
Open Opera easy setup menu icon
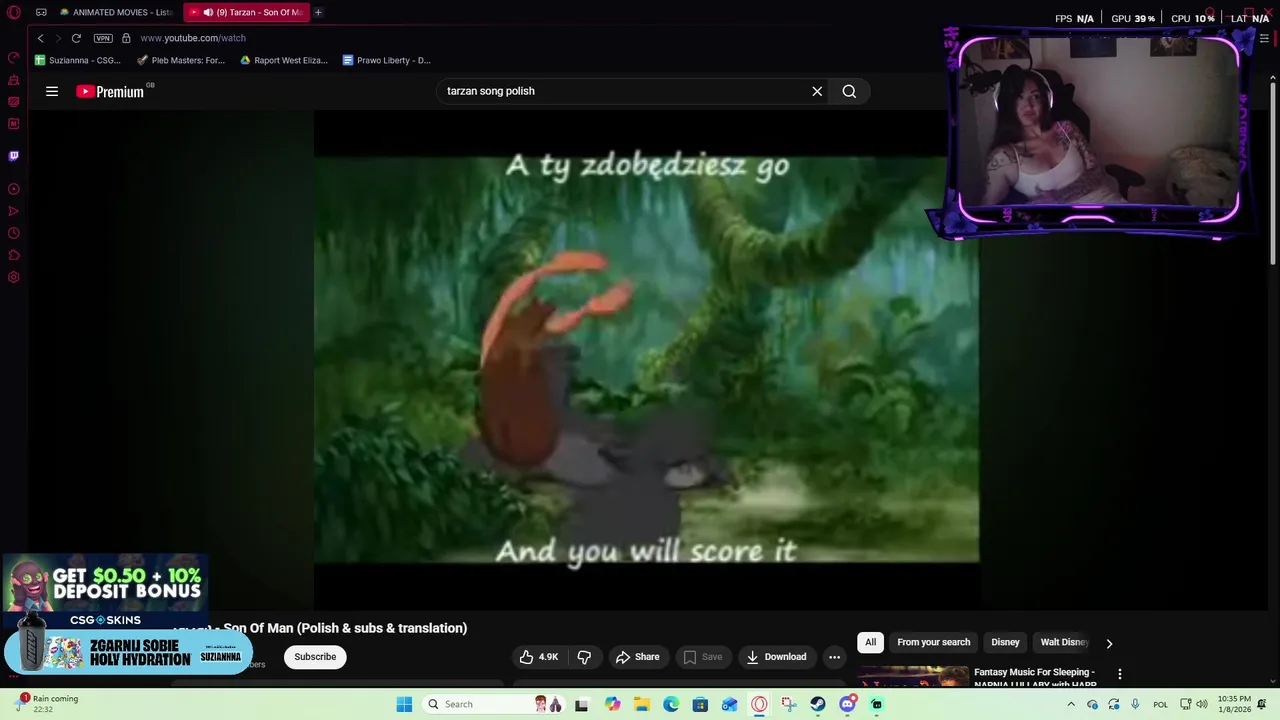click(1264, 38)
